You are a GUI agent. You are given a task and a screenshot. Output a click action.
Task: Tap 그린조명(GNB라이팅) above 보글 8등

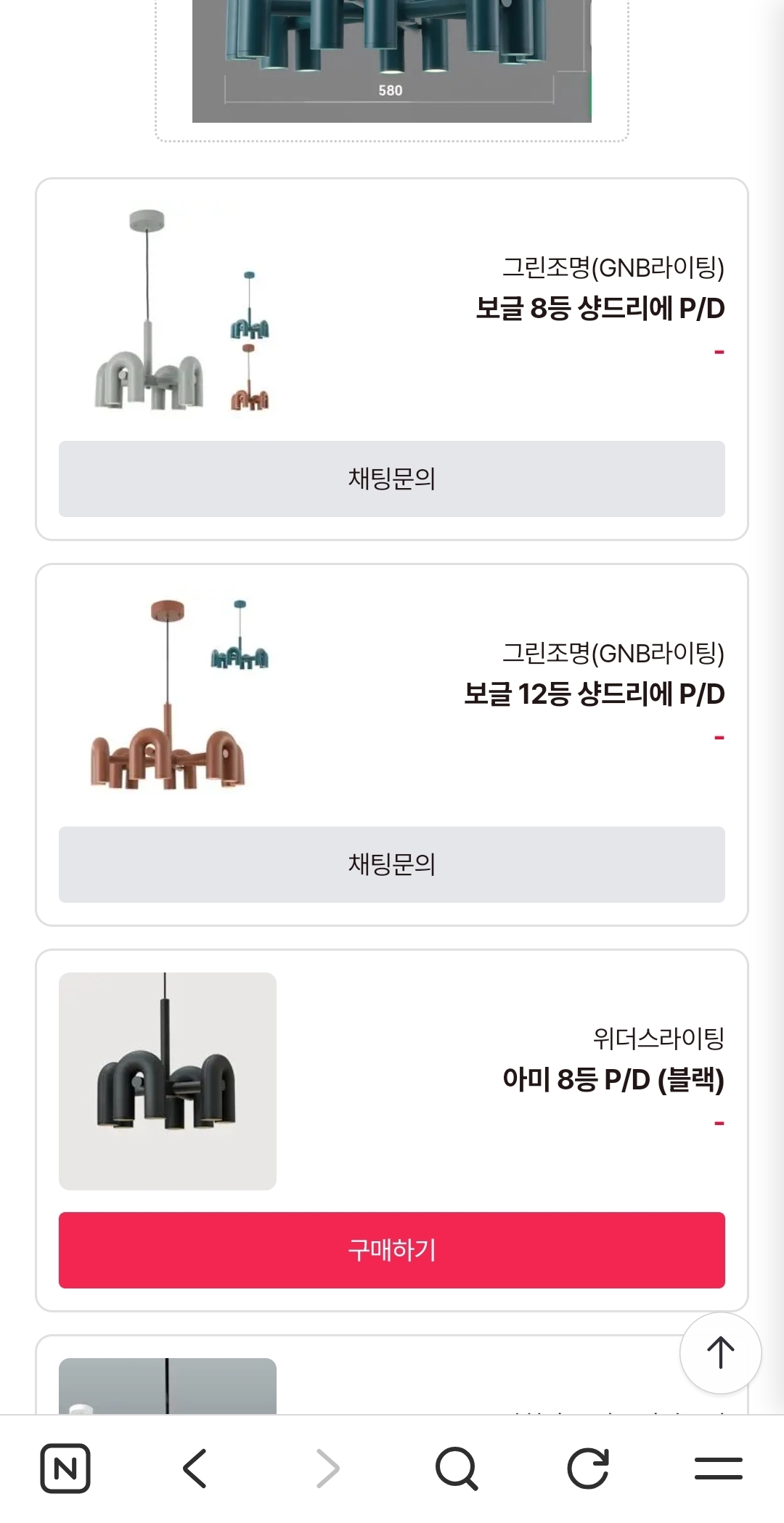(x=613, y=268)
